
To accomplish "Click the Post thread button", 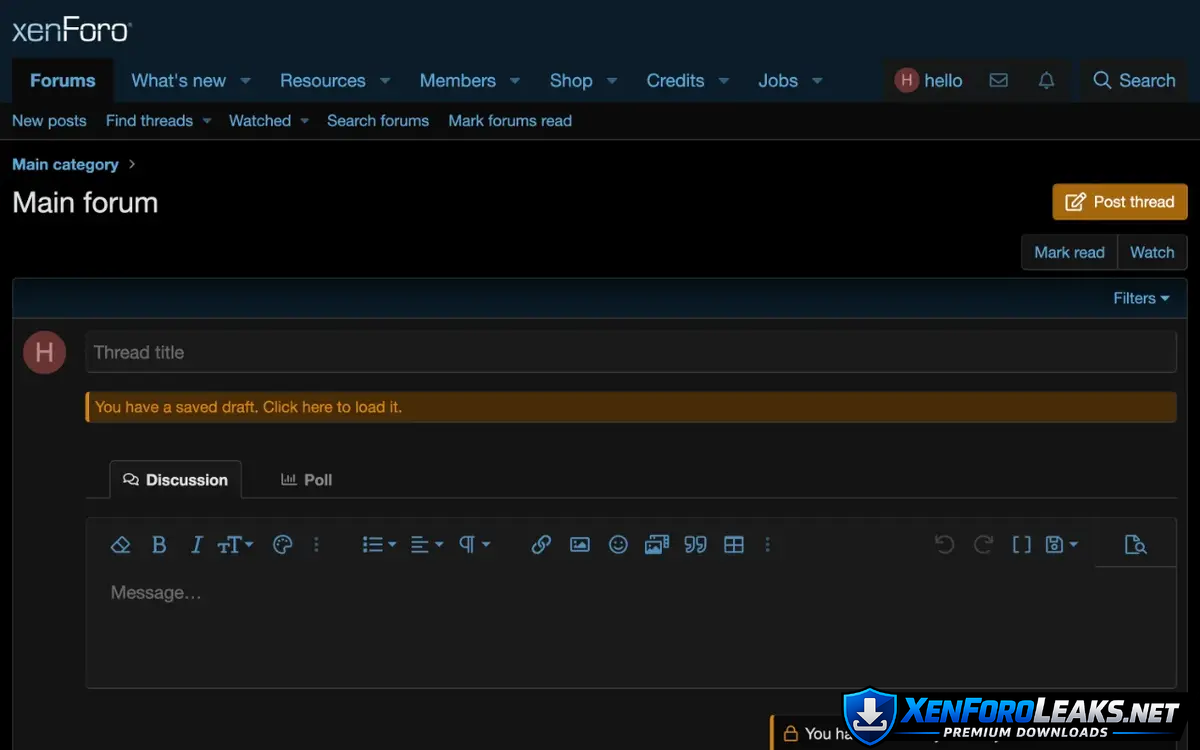I will point(1119,202).
